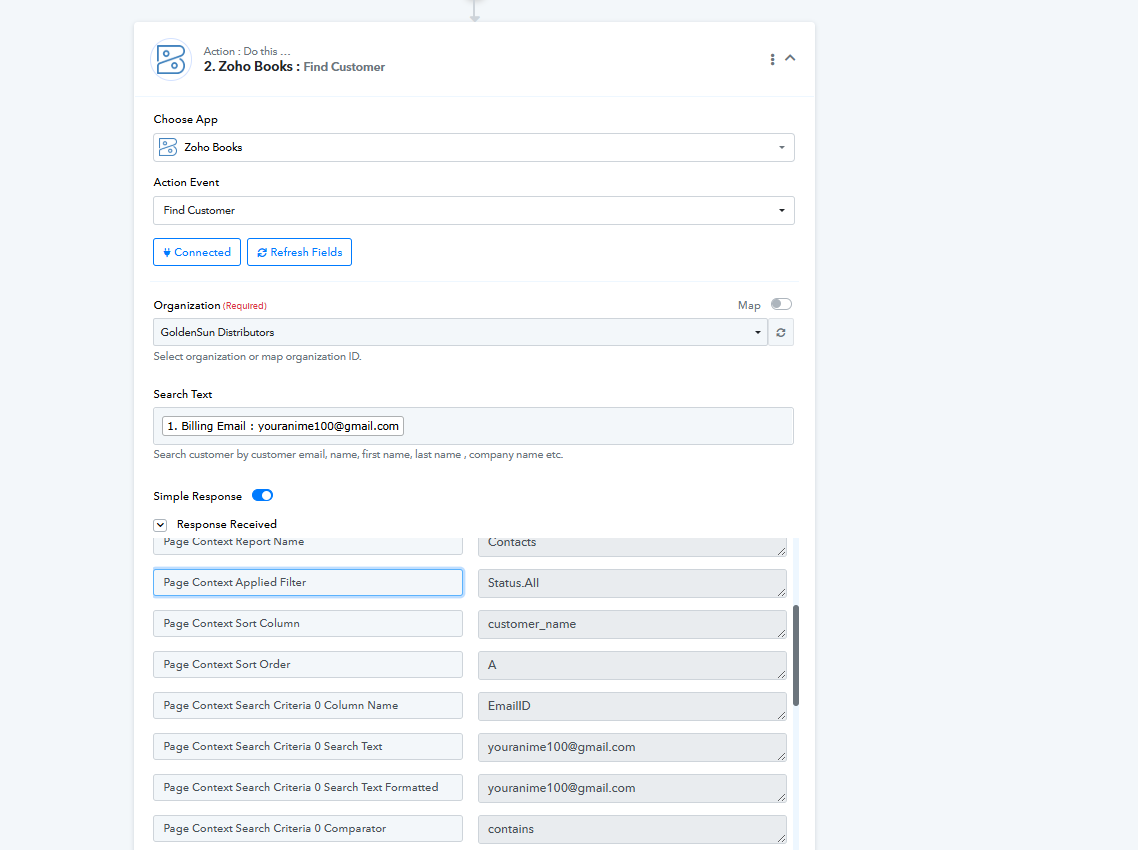Viewport: 1138px width, 850px height.
Task: Collapse the Response Received section
Action: [160, 524]
